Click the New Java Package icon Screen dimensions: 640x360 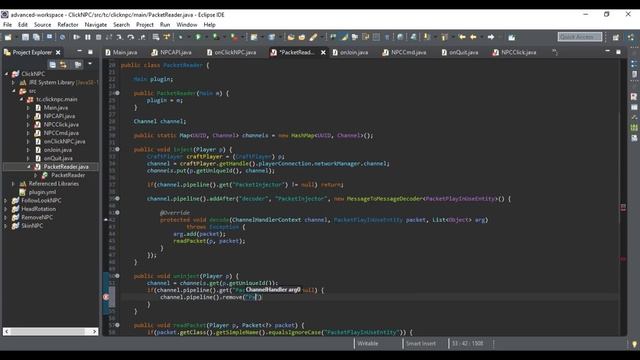pos(254,37)
